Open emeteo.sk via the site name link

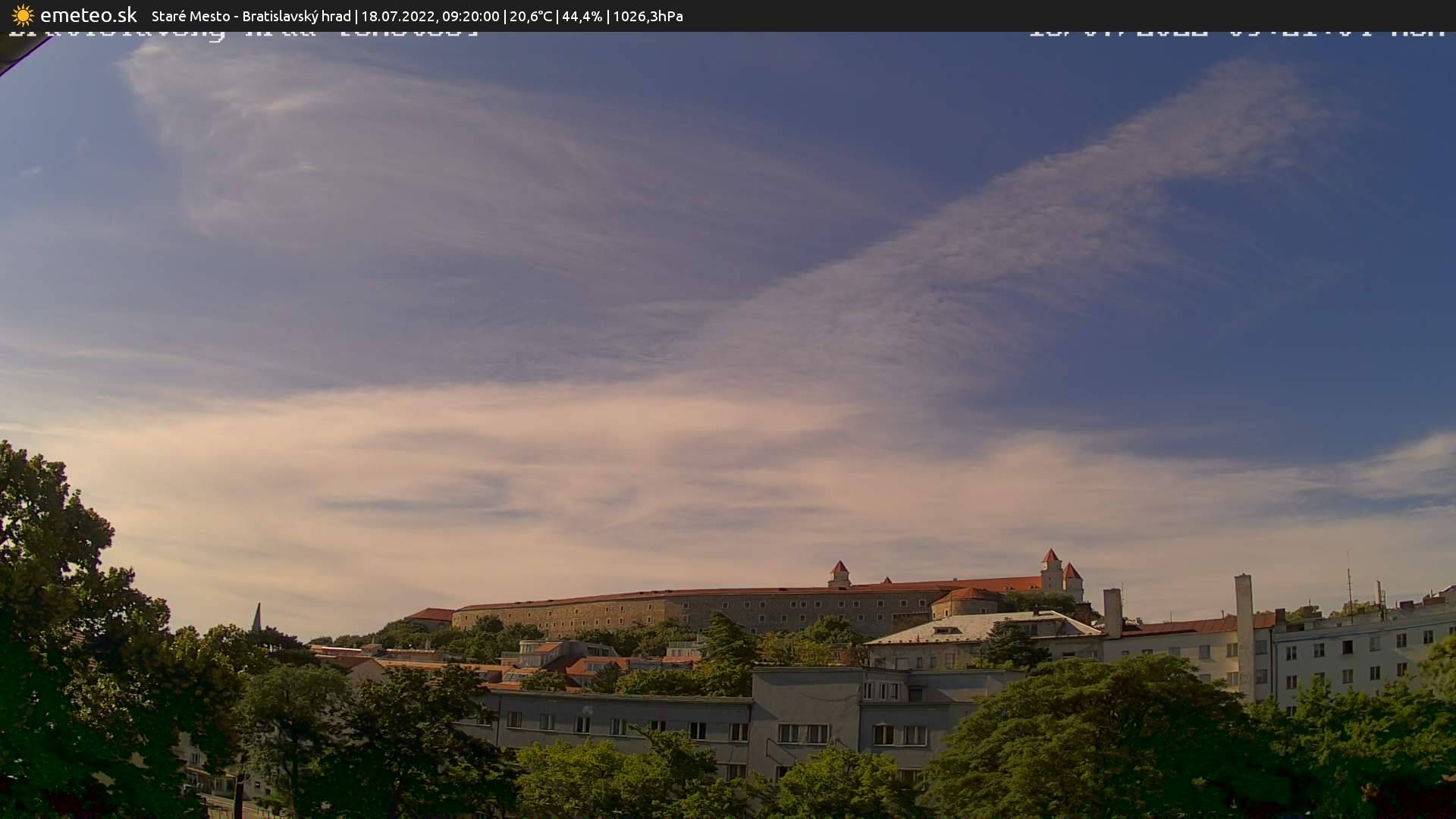(x=89, y=14)
